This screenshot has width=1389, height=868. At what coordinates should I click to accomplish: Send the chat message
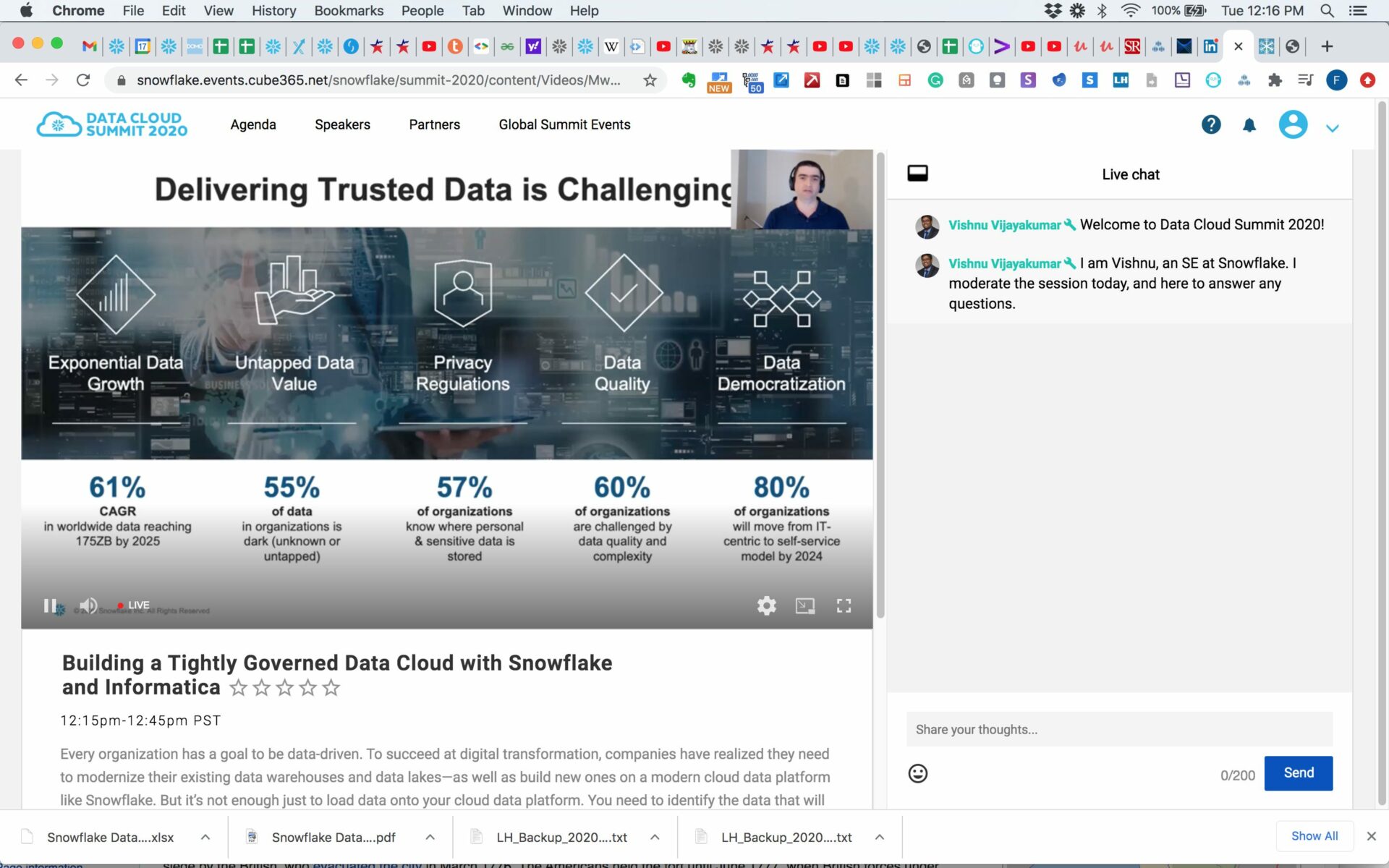pos(1299,773)
